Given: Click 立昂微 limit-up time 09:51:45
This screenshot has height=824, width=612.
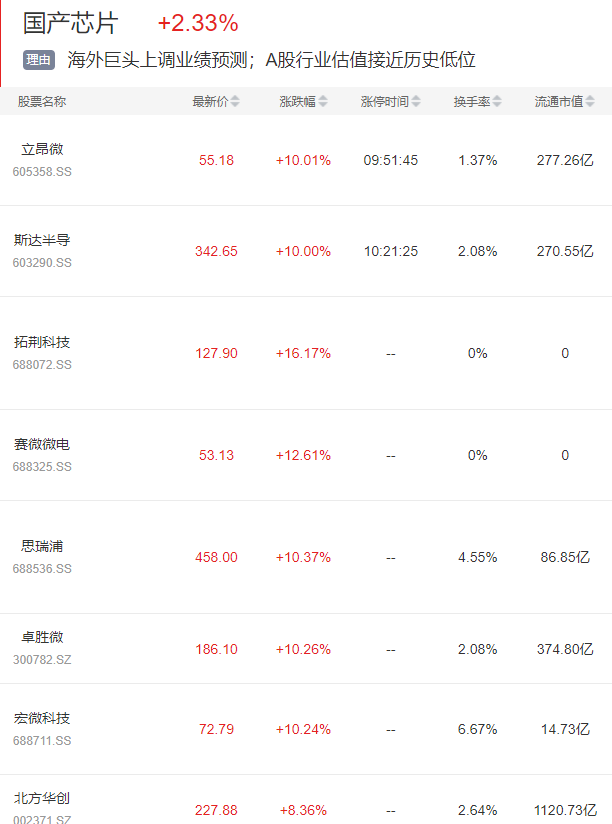Looking at the screenshot, I should (x=391, y=160).
